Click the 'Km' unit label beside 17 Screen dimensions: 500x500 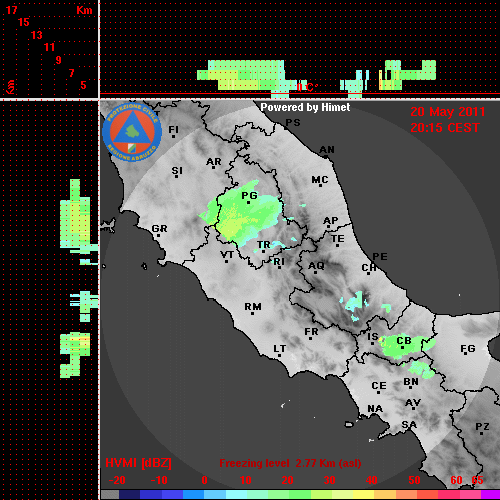tap(84, 10)
